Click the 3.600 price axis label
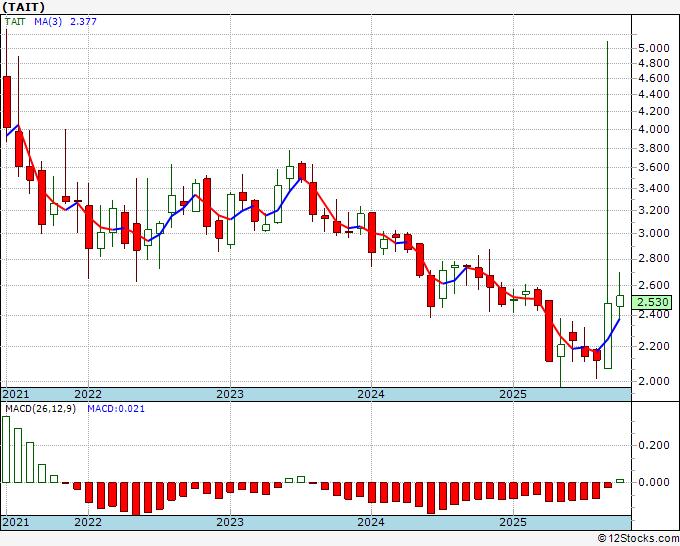The width and height of the screenshot is (680, 546). click(654, 167)
